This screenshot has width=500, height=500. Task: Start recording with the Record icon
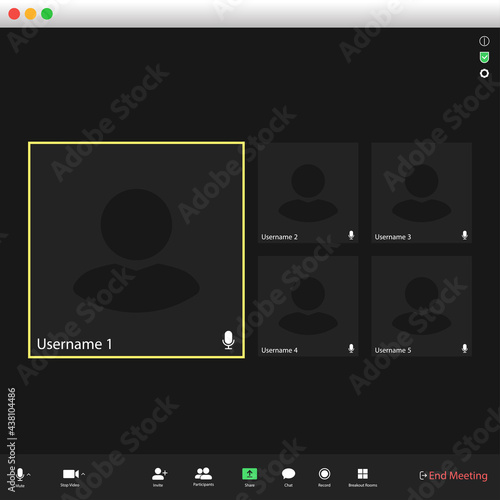324,474
